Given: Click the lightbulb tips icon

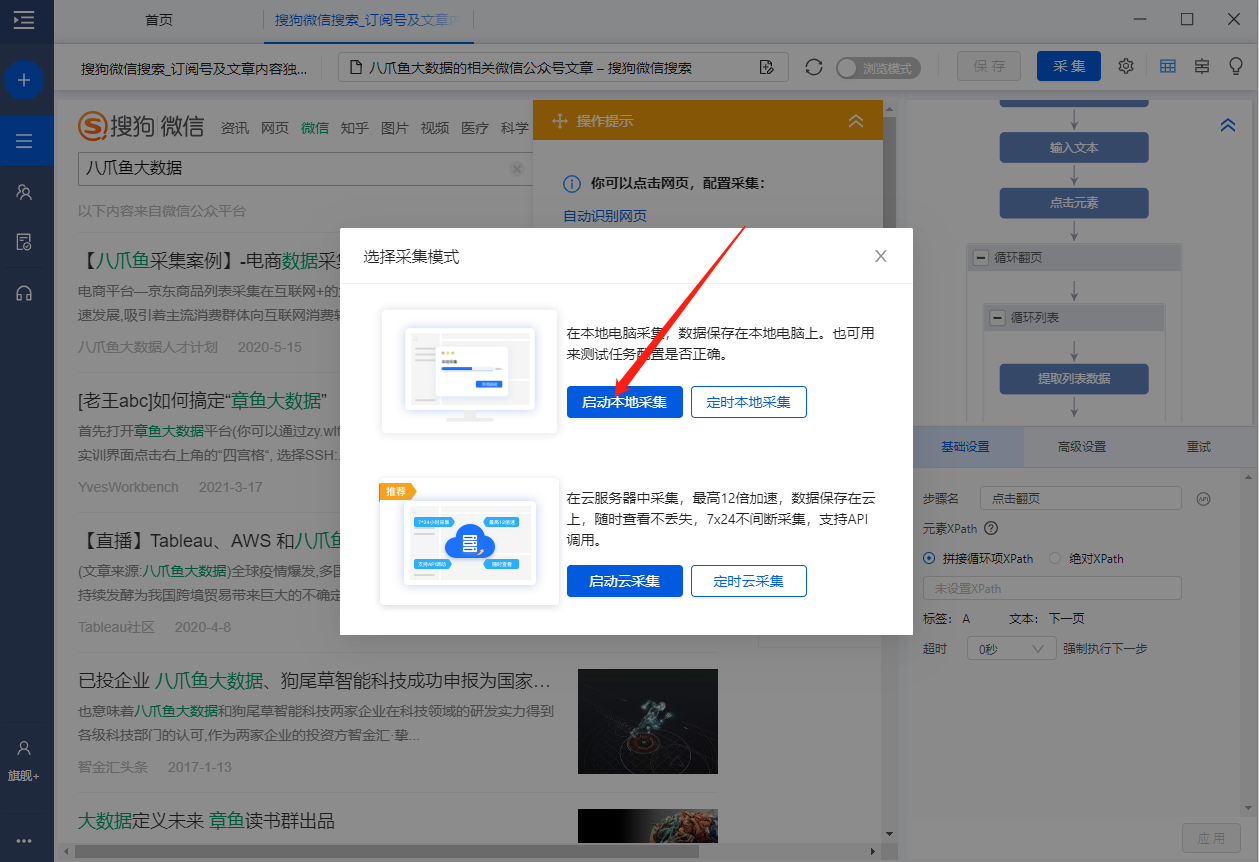Looking at the screenshot, I should [x=1236, y=66].
